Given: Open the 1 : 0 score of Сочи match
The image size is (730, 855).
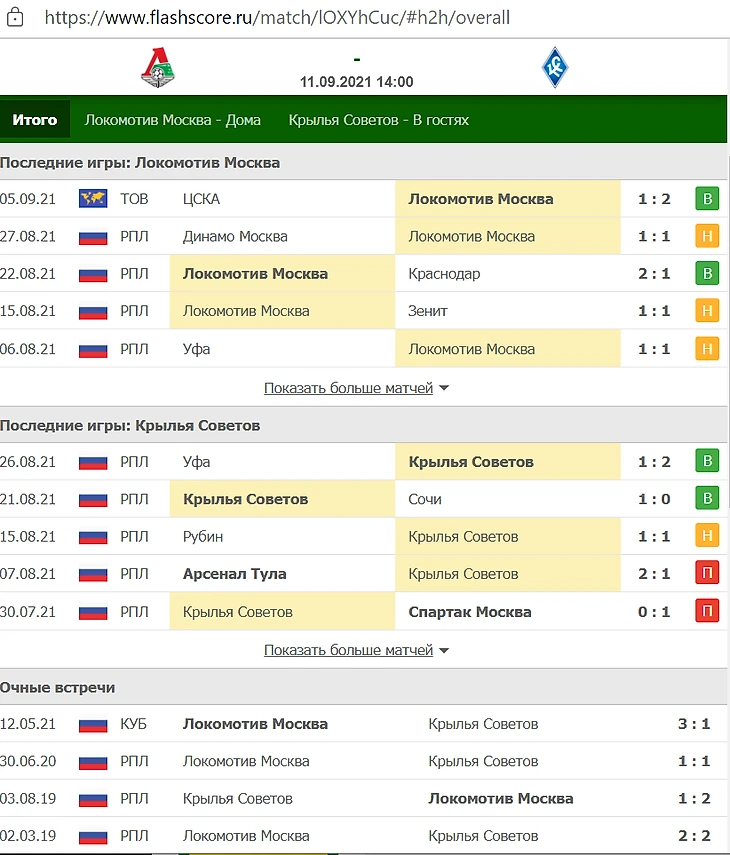Looking at the screenshot, I should pyautogui.click(x=654, y=499).
